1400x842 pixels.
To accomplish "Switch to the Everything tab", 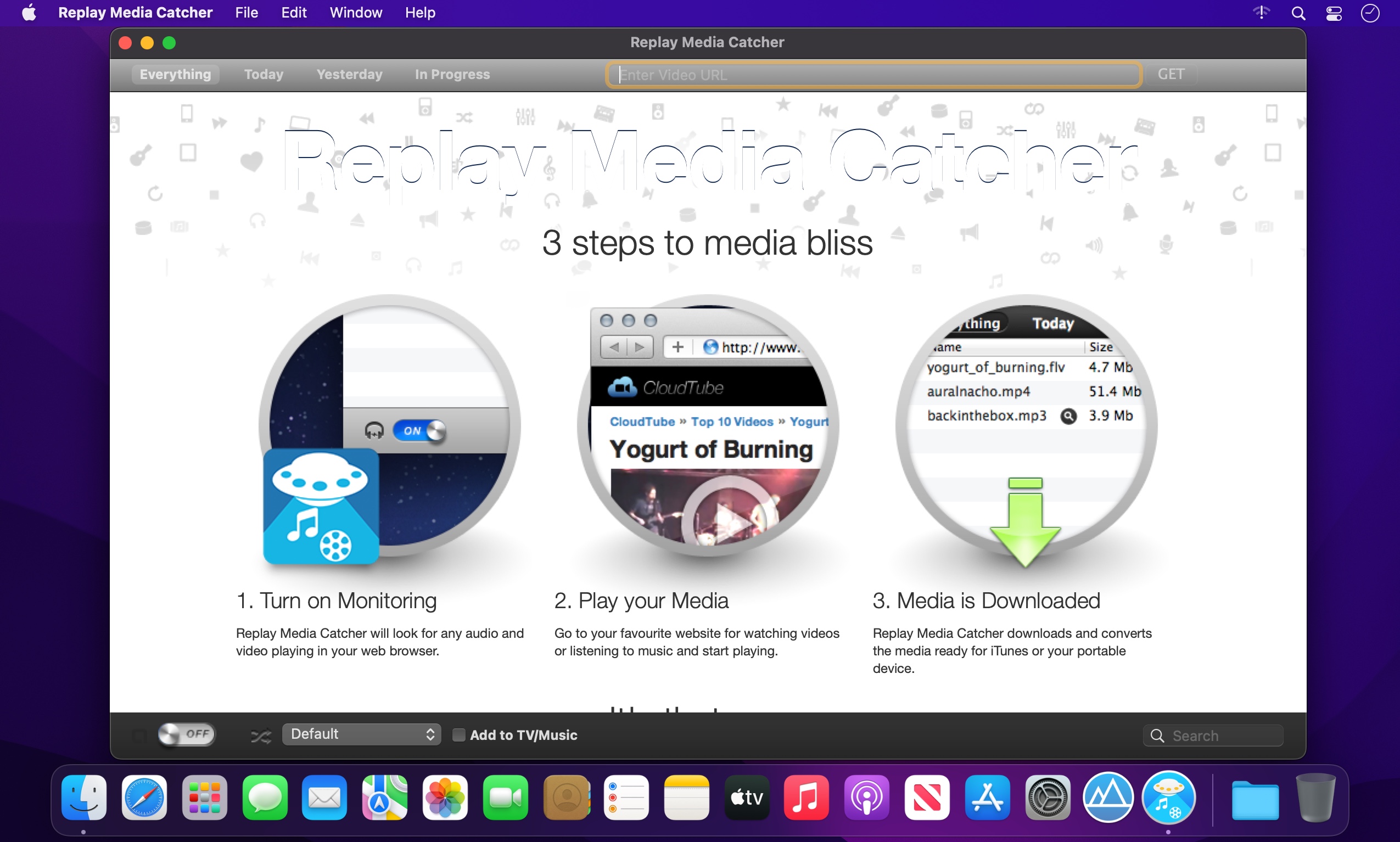I will pos(175,74).
